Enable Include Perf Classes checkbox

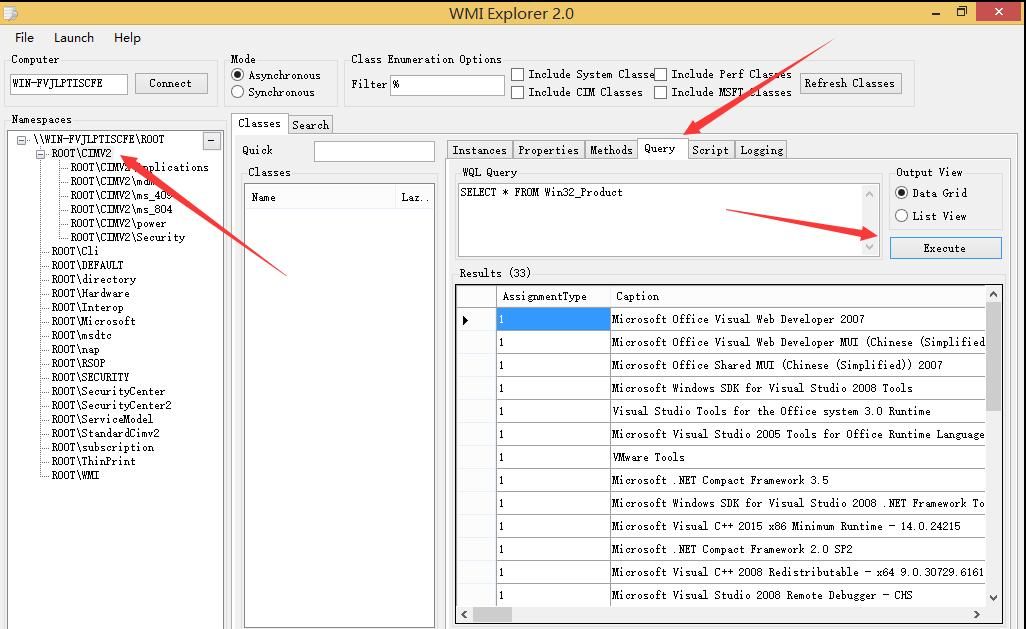(661, 75)
